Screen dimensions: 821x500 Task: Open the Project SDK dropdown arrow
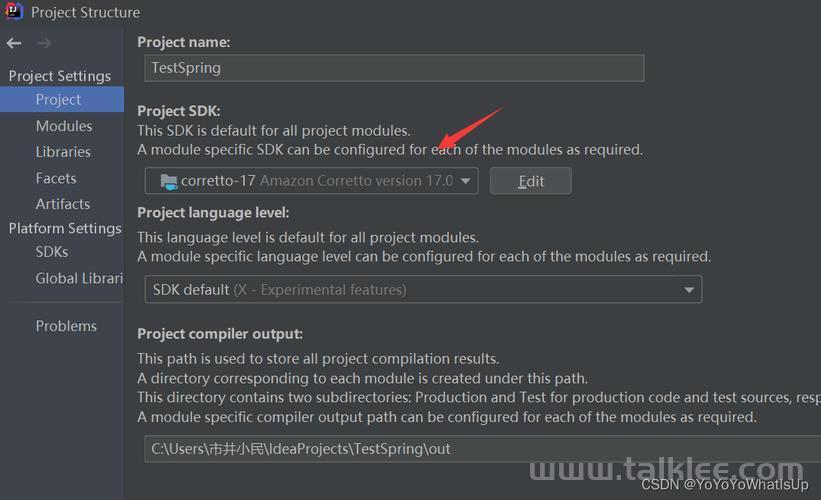[x=465, y=181]
